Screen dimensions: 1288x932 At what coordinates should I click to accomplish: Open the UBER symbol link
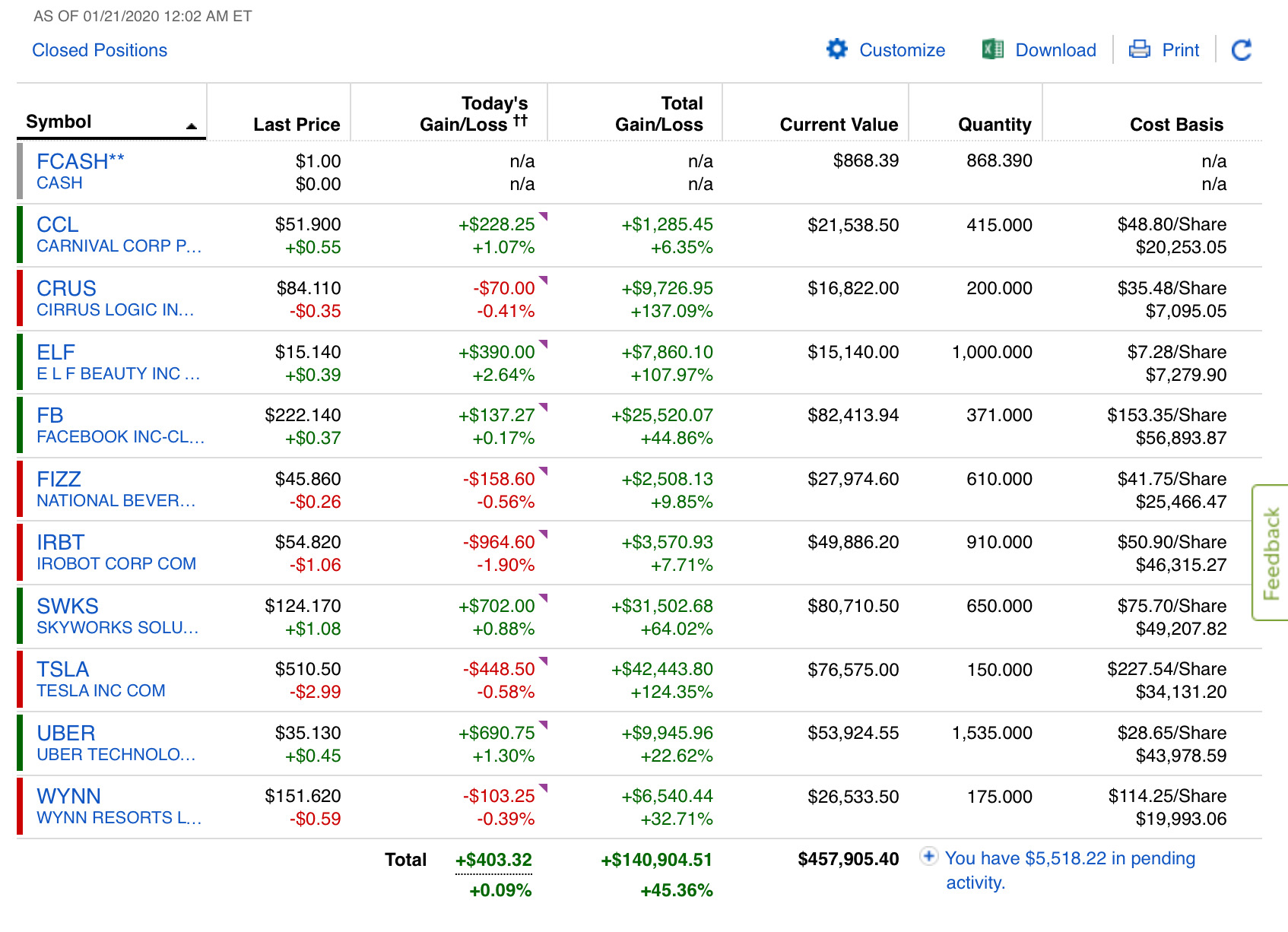66,734
